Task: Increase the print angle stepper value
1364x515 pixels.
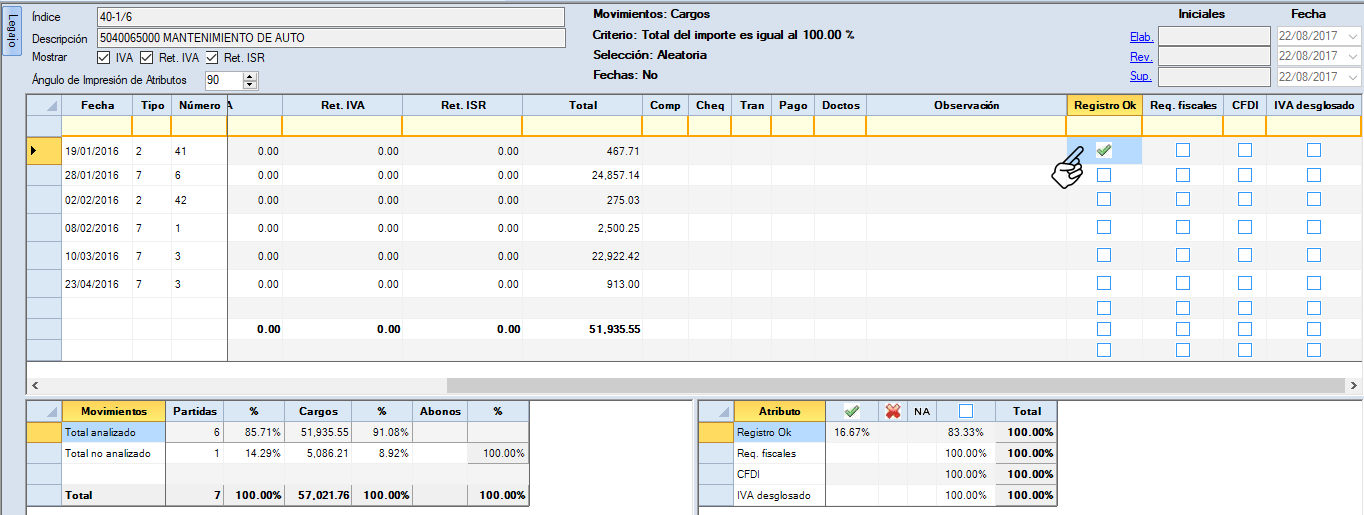Action: click(237, 76)
